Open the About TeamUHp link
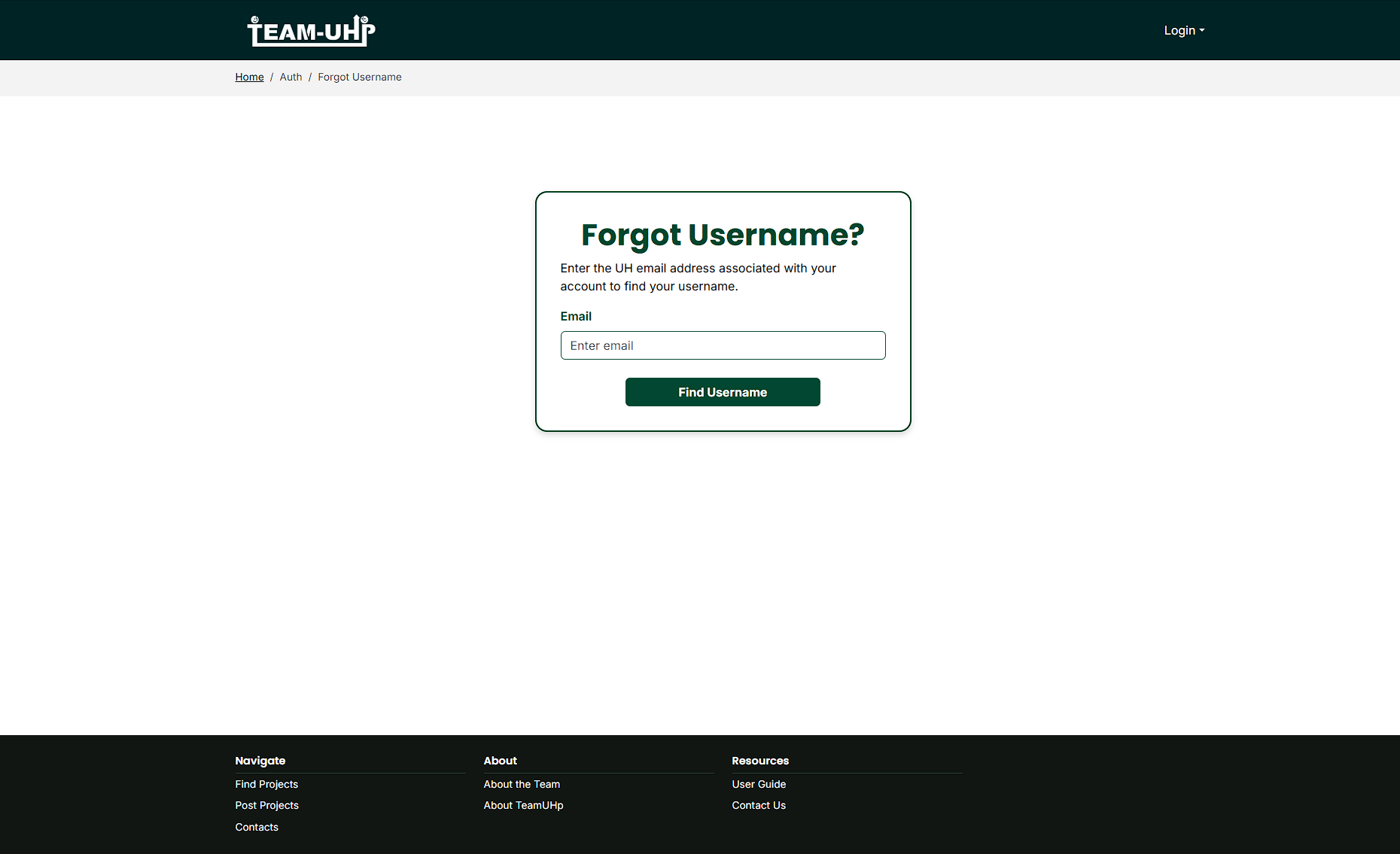 click(x=523, y=805)
